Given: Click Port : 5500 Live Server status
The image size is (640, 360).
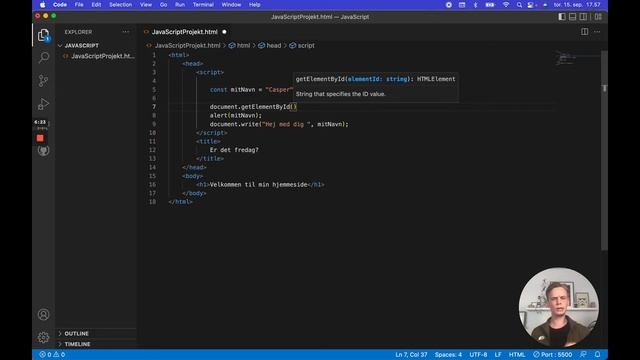Looking at the screenshot, I should [x=552, y=354].
